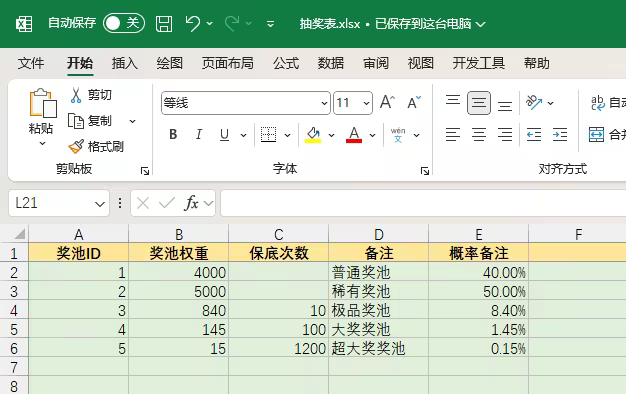Image resolution: width=626 pixels, height=394 pixels.
Task: Click the Increase Indent icon
Action: 560,135
